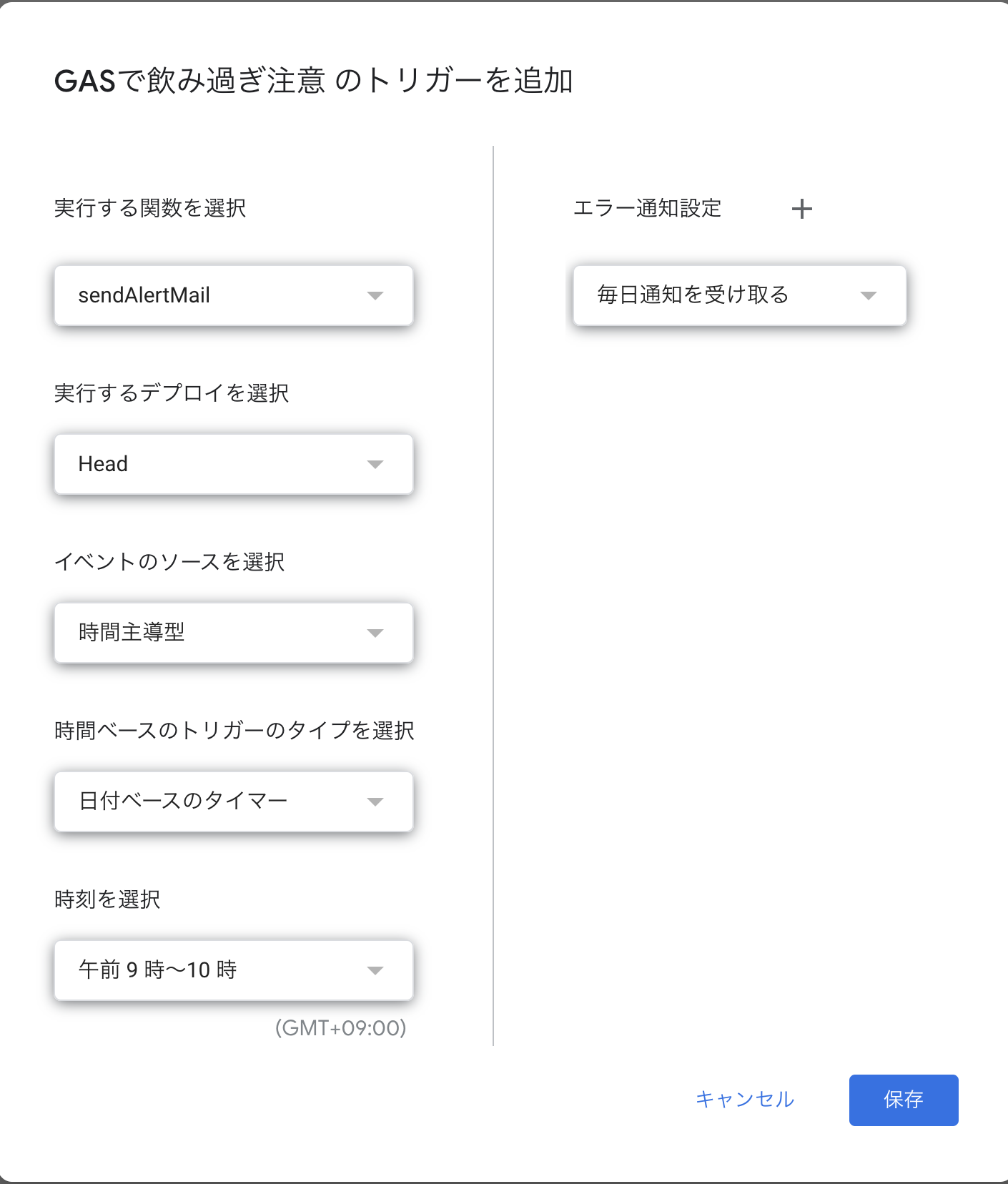Open the イベントのソースを選択 dropdown
This screenshot has width=1008, height=1184.
tap(234, 633)
